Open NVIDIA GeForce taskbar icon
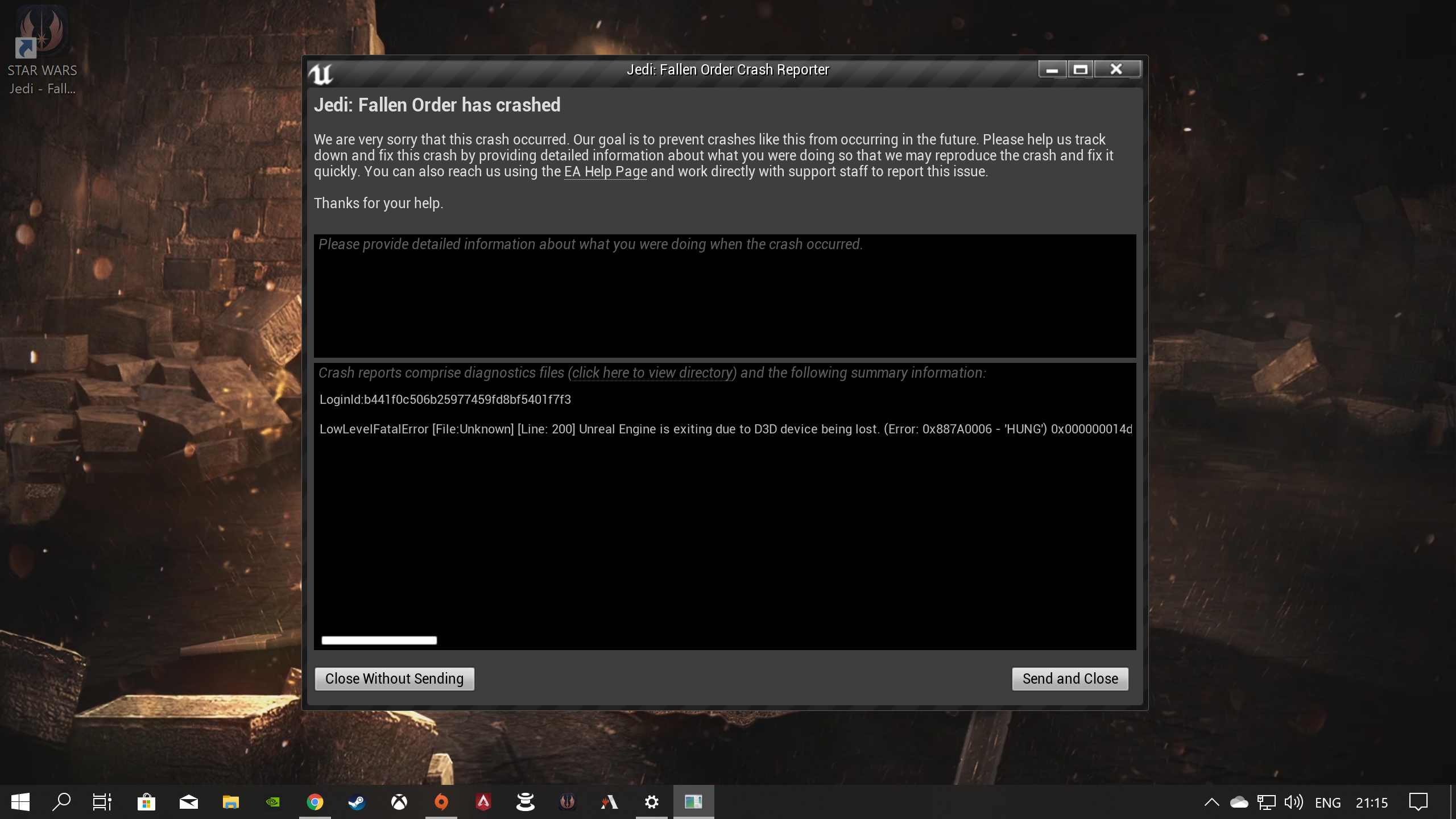This screenshot has height=819, width=1456. point(273,802)
